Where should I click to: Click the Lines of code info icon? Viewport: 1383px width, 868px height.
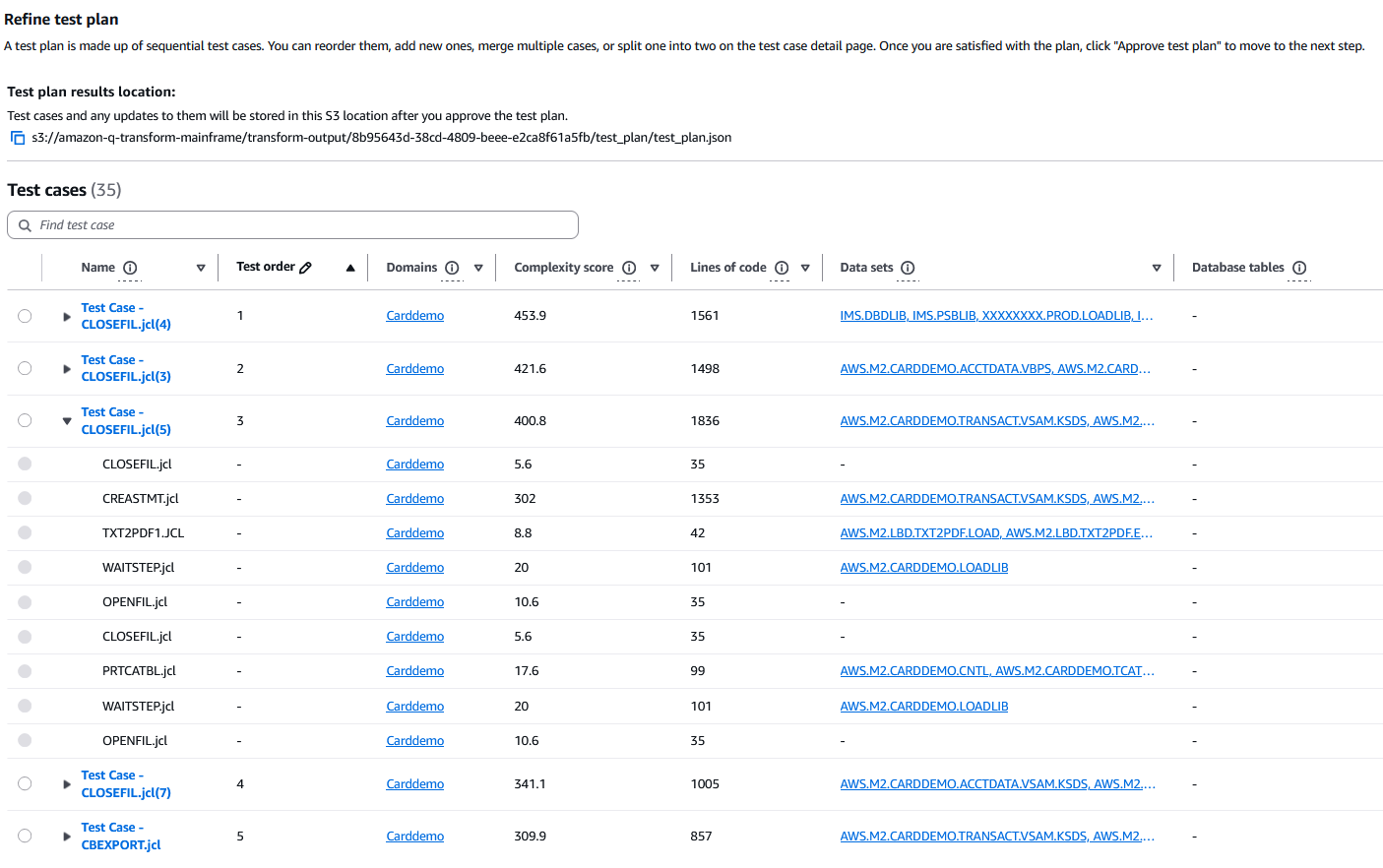[x=782, y=268]
